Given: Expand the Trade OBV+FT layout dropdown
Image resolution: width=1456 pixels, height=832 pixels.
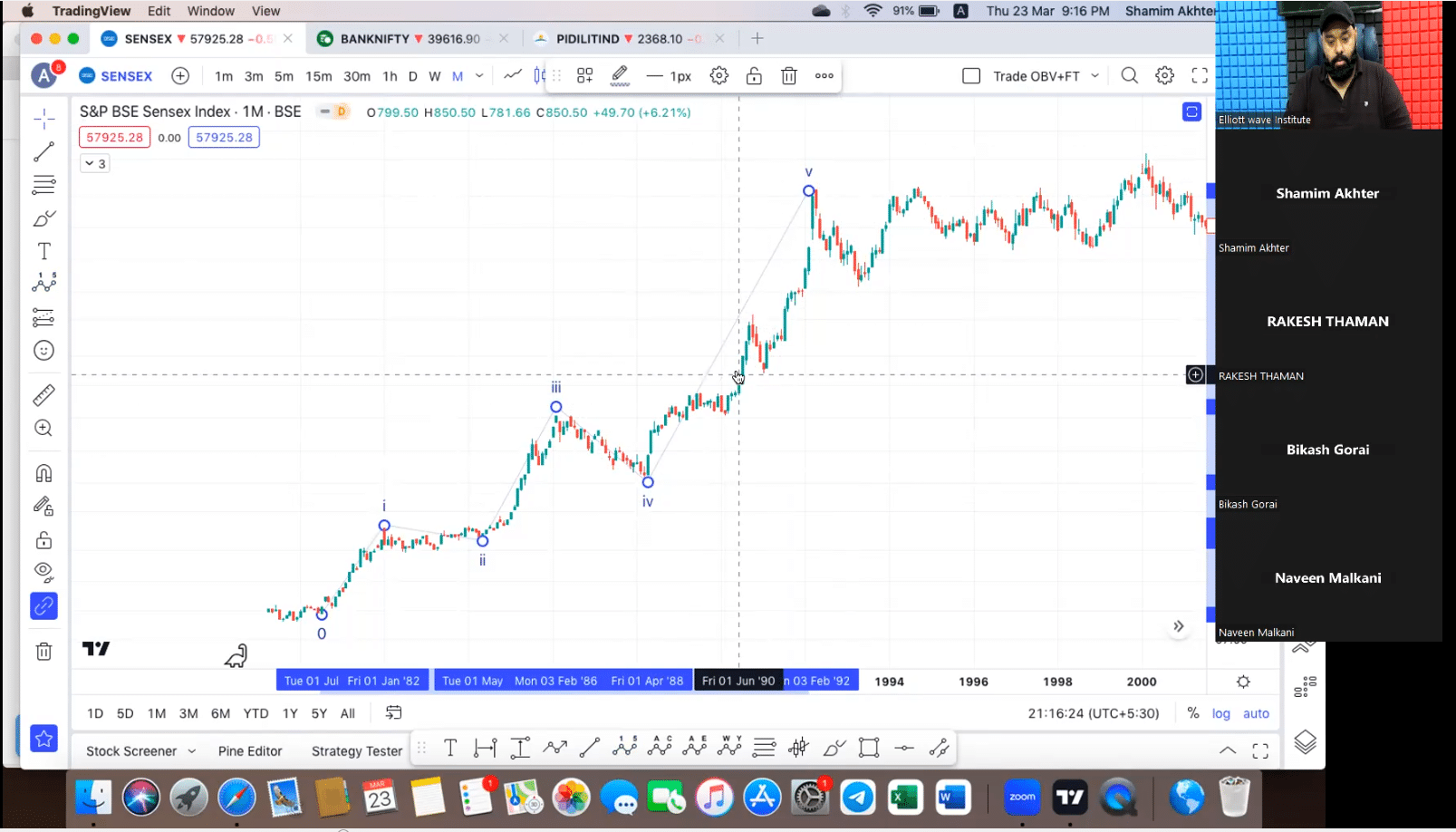Looking at the screenshot, I should pyautogui.click(x=1094, y=76).
